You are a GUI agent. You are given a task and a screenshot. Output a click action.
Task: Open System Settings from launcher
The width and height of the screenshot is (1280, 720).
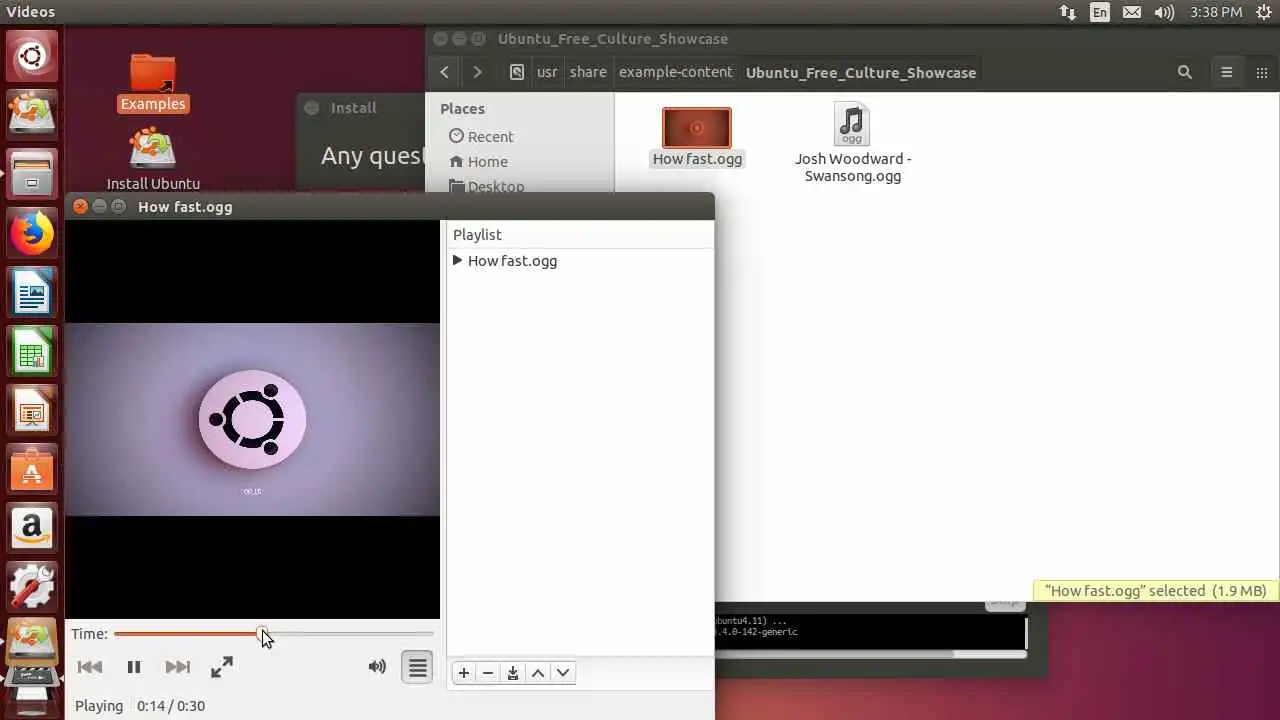(32, 588)
